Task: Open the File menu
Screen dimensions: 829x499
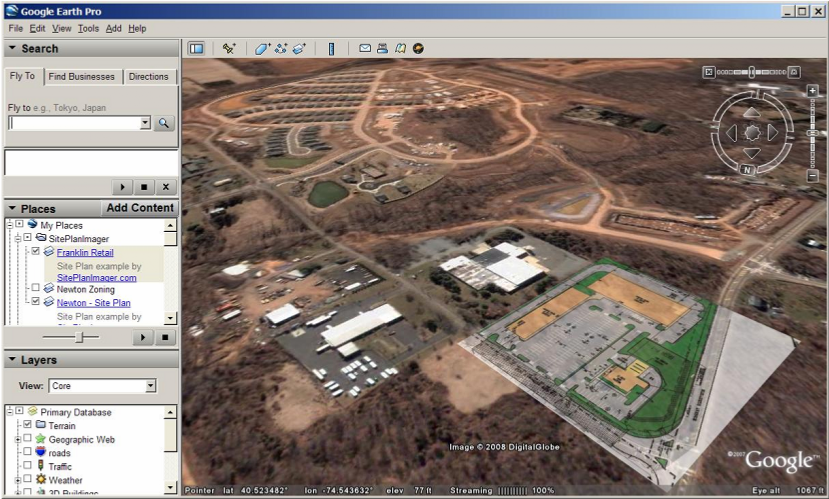Action: [x=15, y=29]
